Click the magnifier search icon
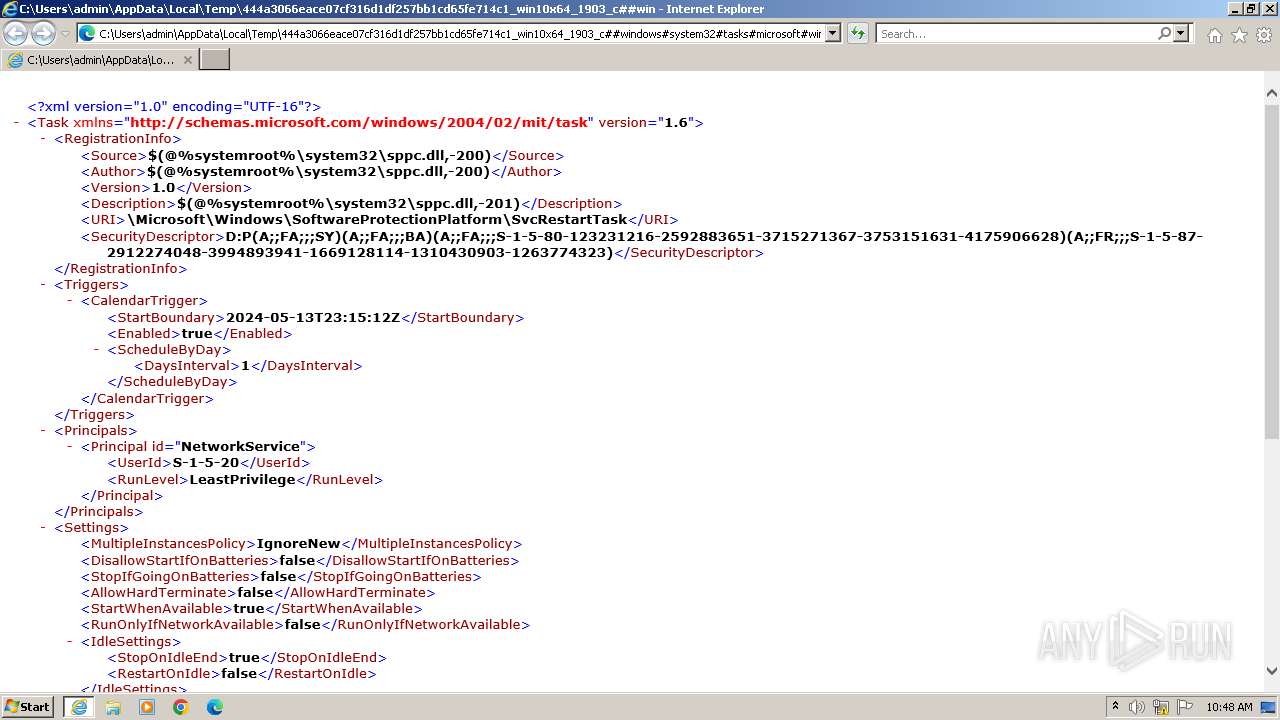Screen dimensions: 1280x720 point(1164,34)
